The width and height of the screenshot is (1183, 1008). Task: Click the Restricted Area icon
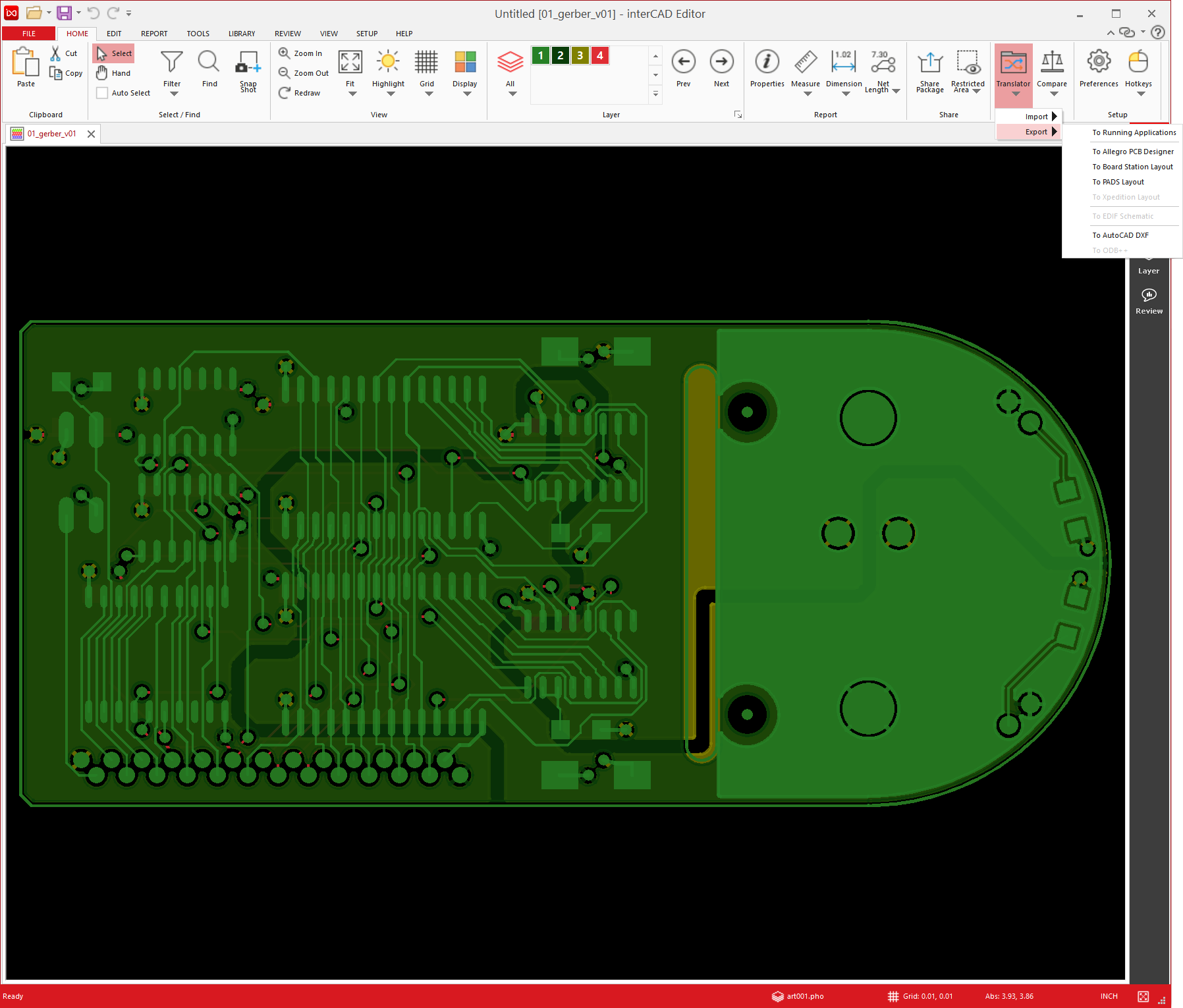click(x=968, y=62)
